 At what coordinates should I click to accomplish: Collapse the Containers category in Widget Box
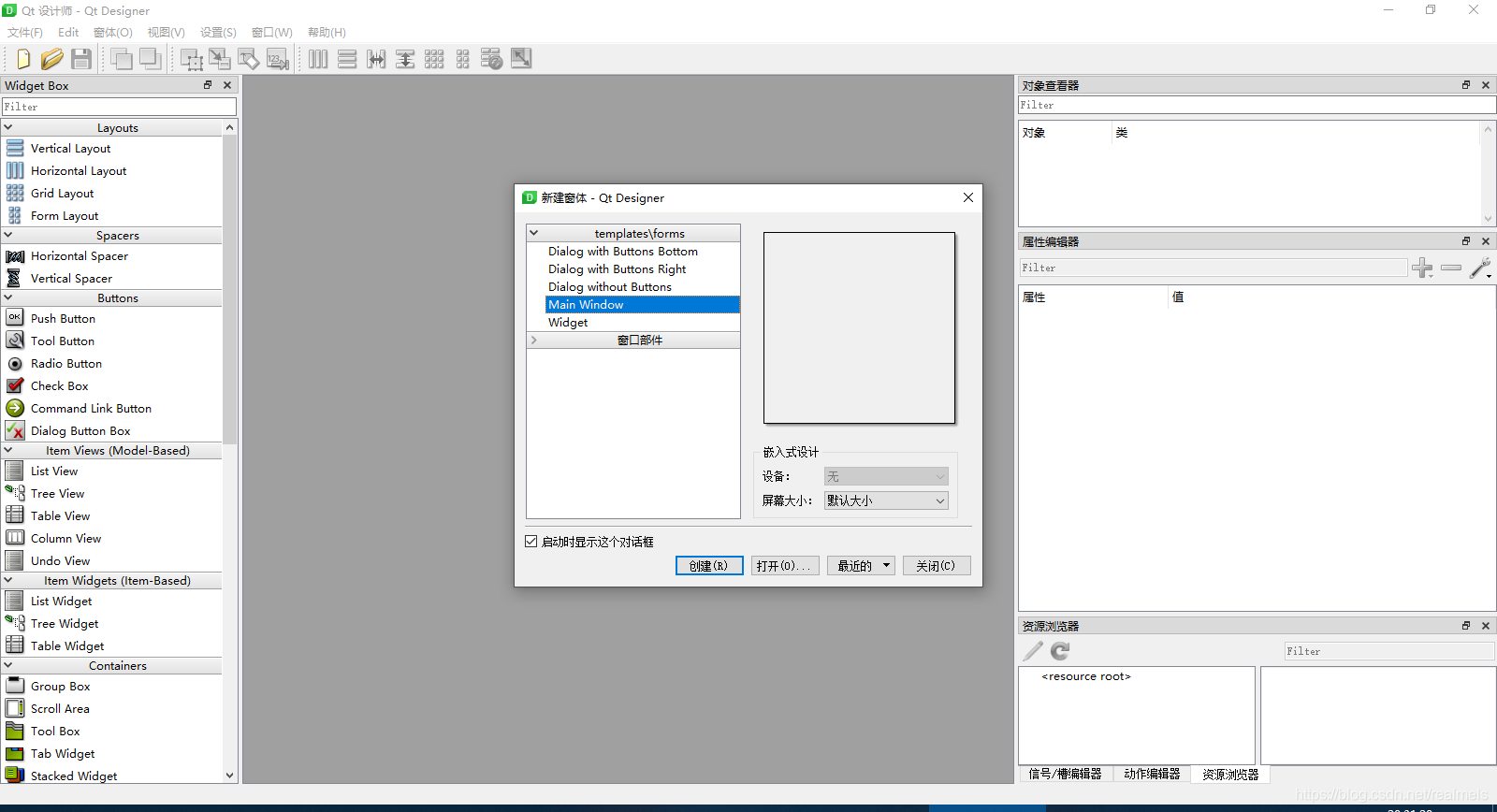pos(8,665)
